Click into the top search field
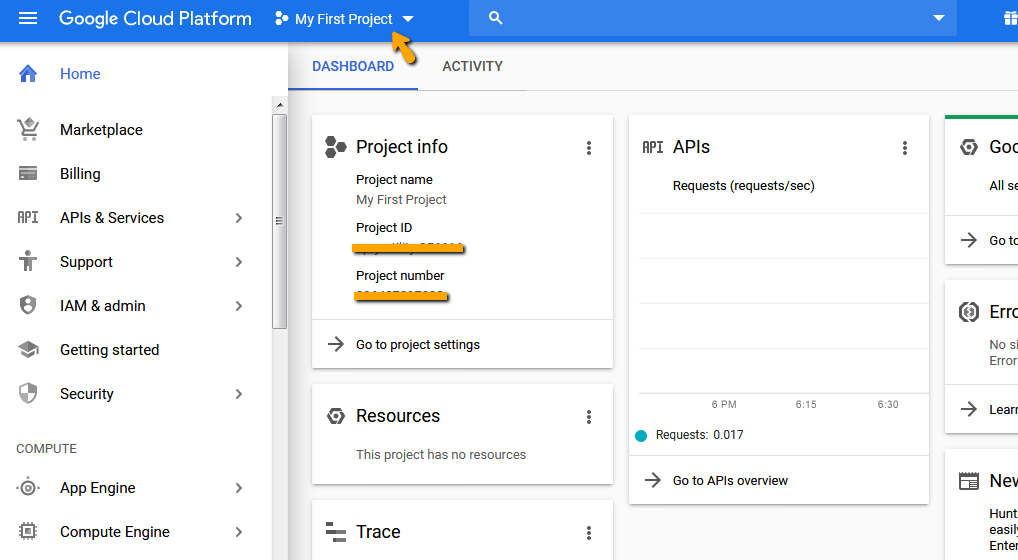This screenshot has width=1018, height=560. pos(712,18)
